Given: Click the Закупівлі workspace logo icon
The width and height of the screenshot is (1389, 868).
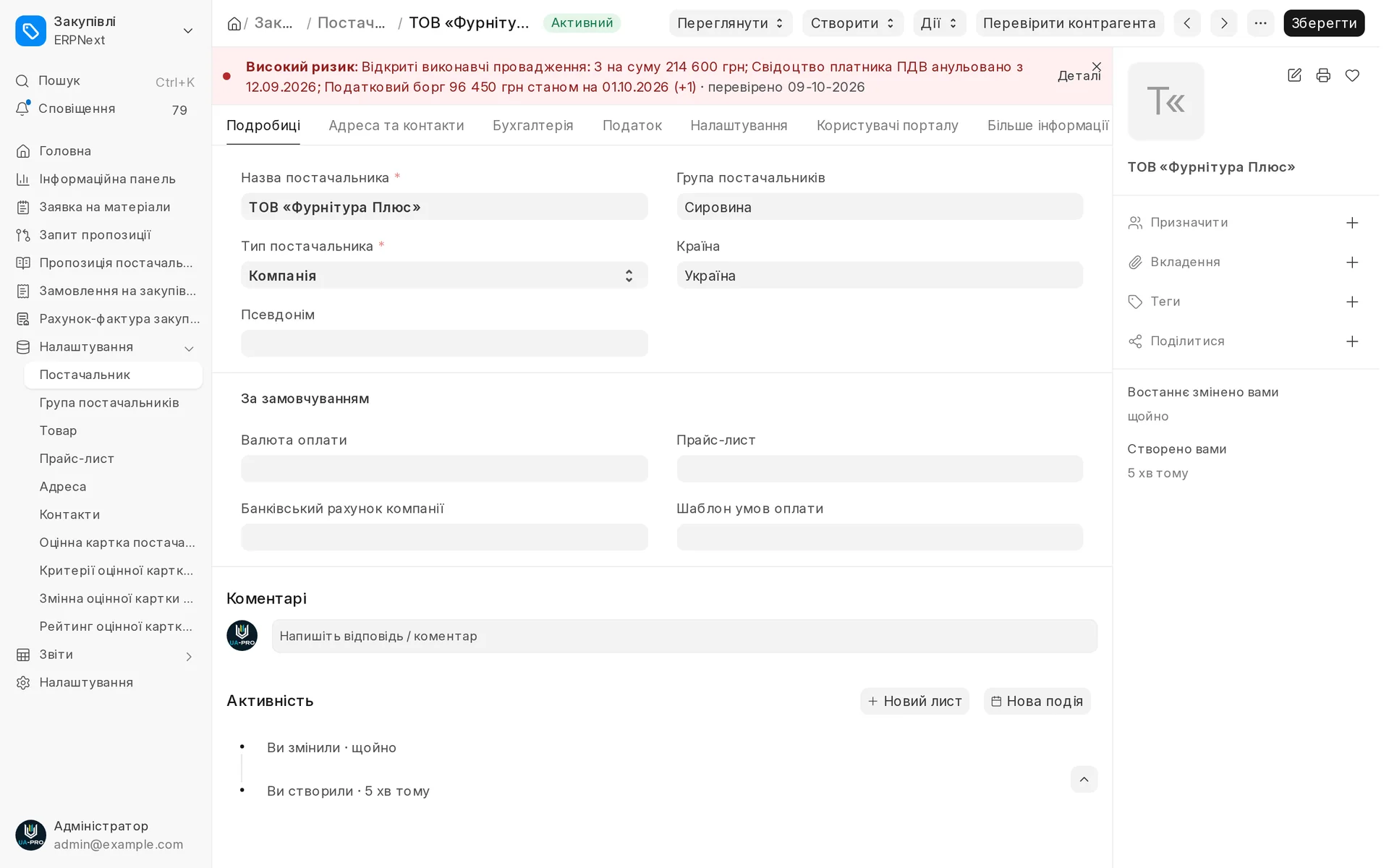Looking at the screenshot, I should [30, 30].
